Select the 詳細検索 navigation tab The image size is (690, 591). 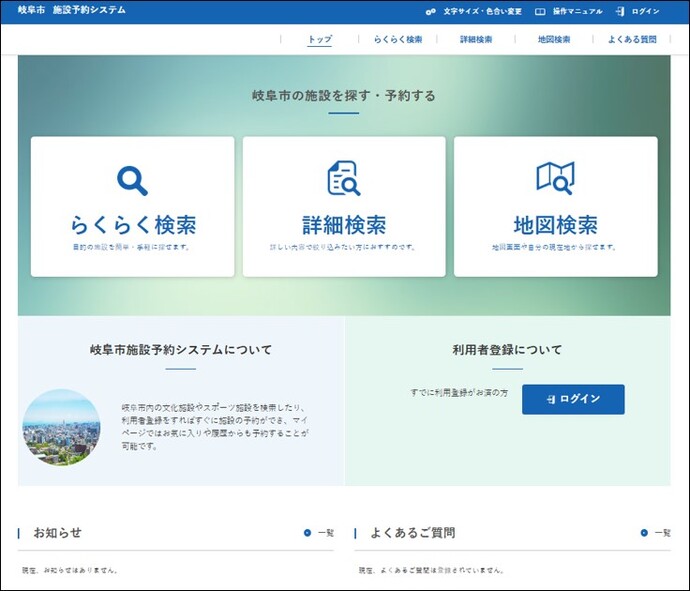click(x=476, y=40)
